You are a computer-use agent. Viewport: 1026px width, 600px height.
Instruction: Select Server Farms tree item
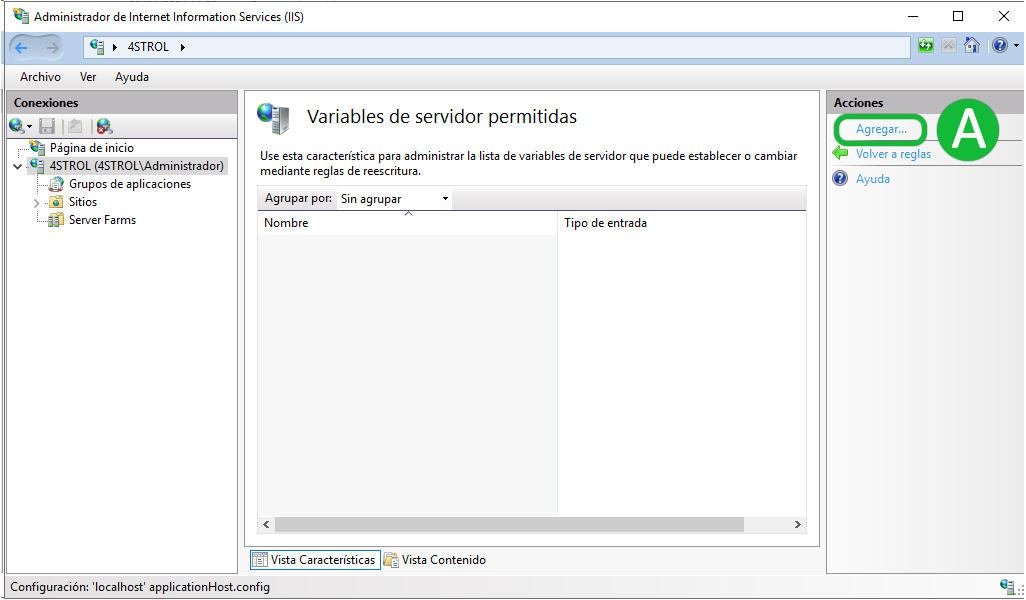click(103, 220)
